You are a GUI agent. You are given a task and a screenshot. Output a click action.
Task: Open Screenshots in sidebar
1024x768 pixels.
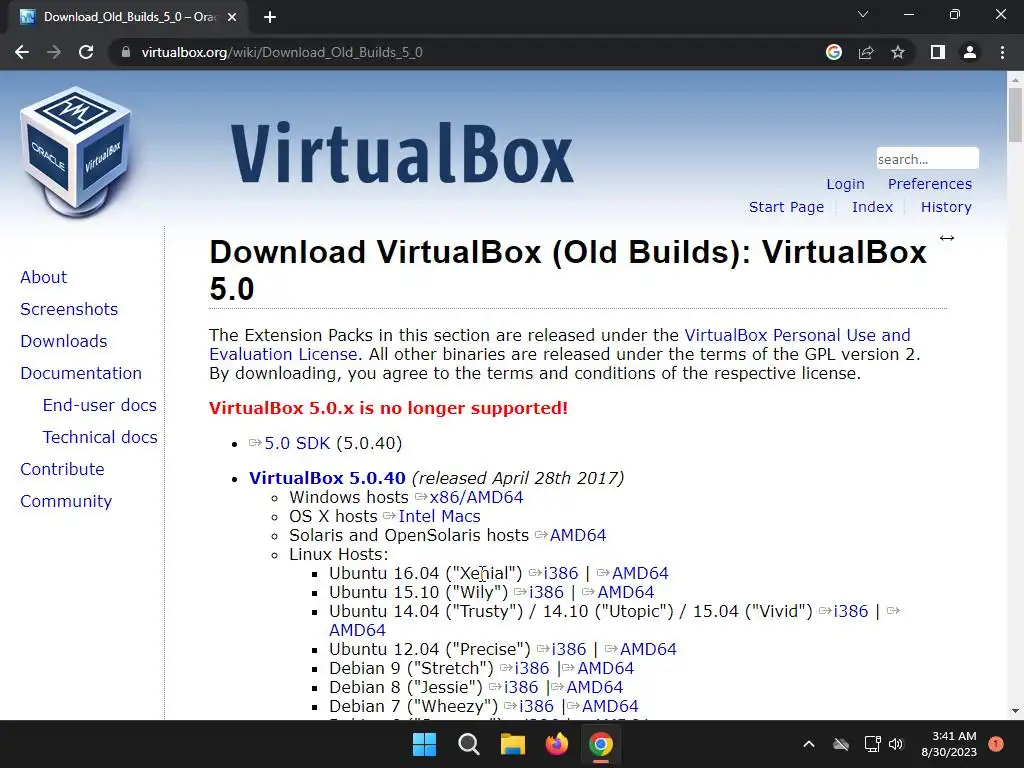[x=69, y=309]
